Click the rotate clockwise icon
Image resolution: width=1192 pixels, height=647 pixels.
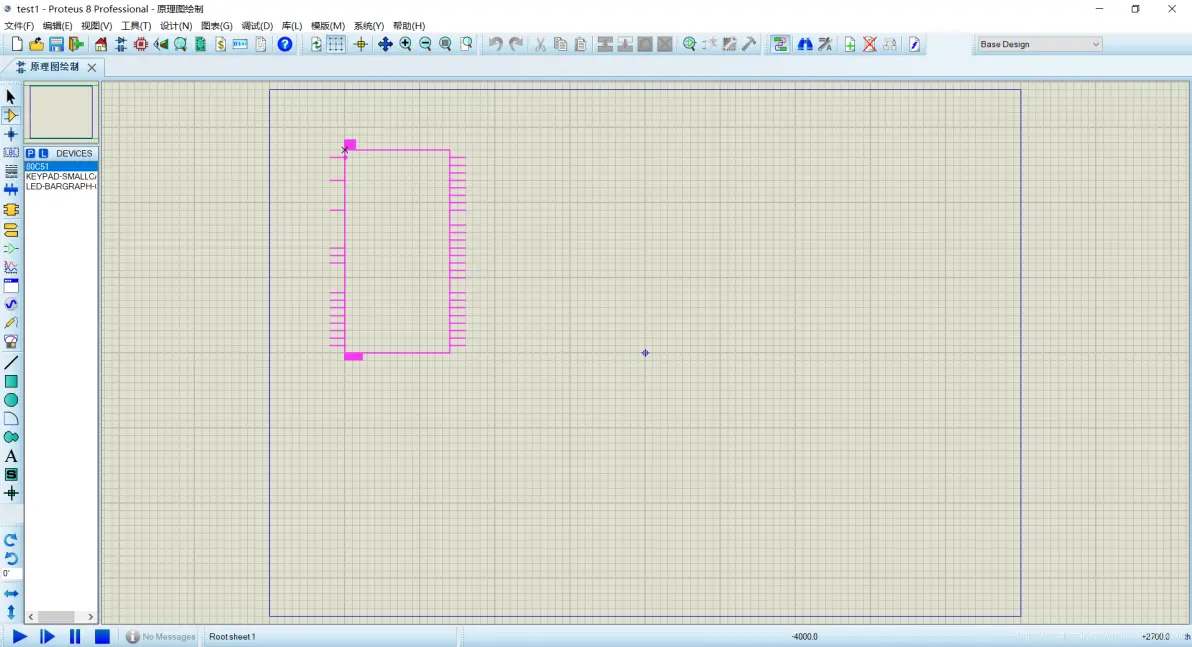point(11,539)
